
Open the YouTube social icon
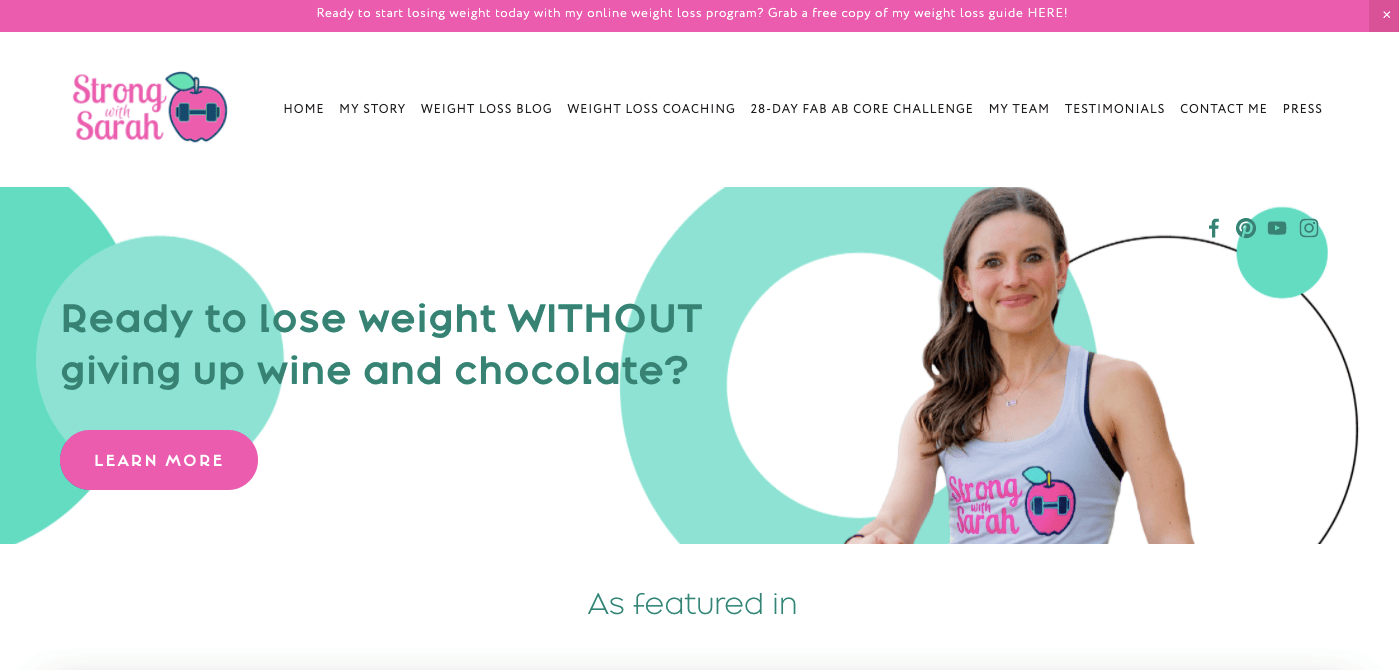(x=1277, y=228)
